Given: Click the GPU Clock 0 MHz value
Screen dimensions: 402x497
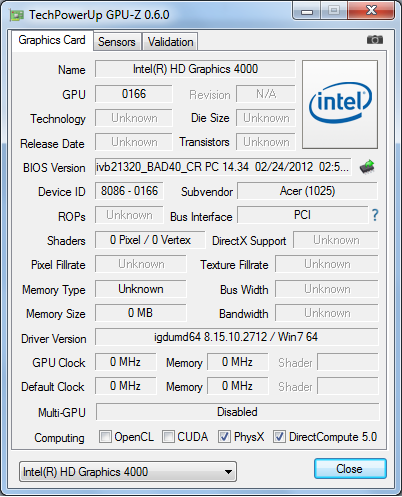Looking at the screenshot, I should [x=126, y=362].
